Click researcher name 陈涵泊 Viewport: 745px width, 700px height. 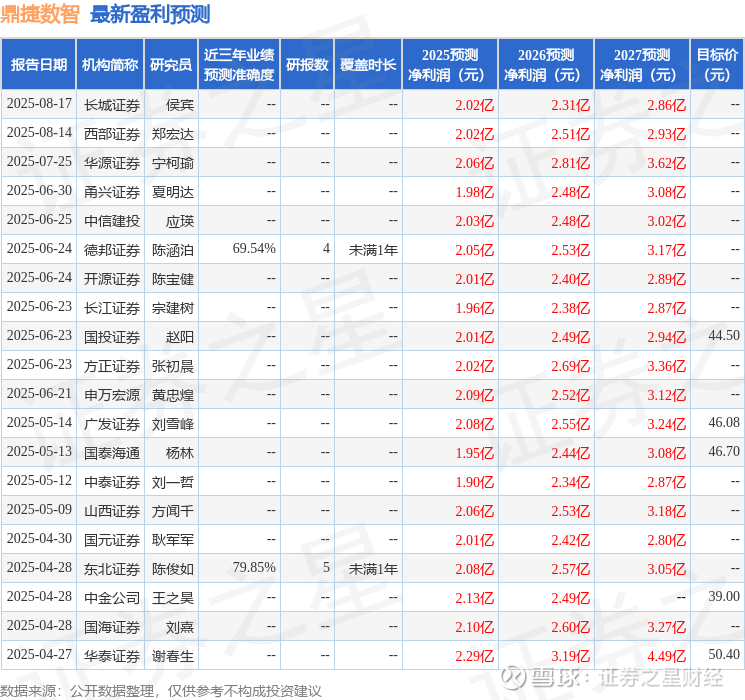[172, 250]
